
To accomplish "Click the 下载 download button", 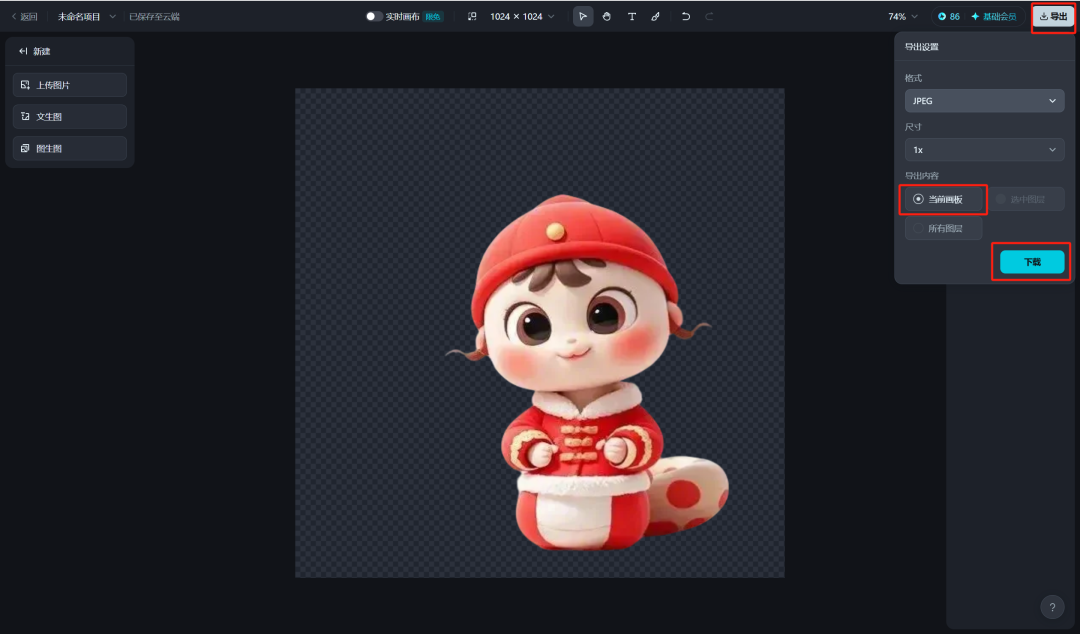I will [1030, 261].
